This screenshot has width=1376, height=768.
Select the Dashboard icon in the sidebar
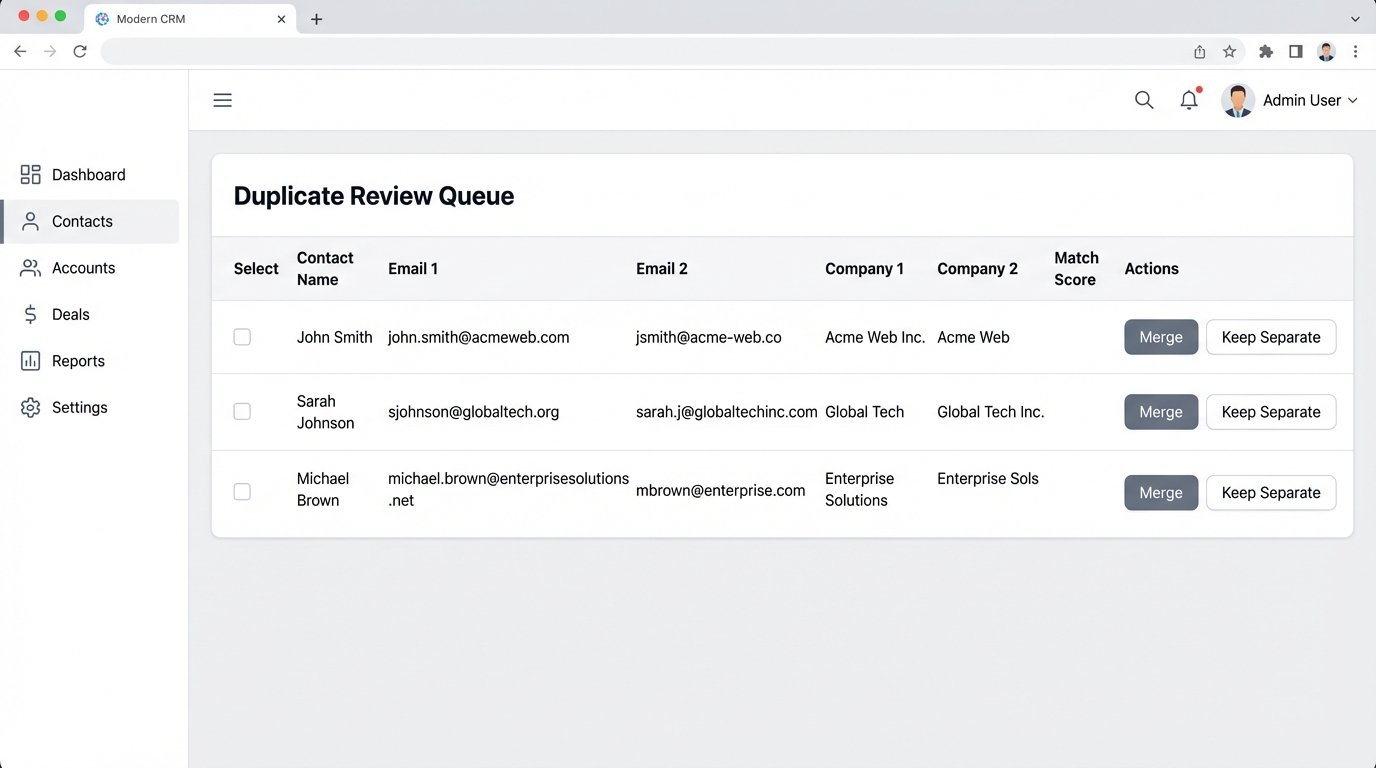pos(28,174)
